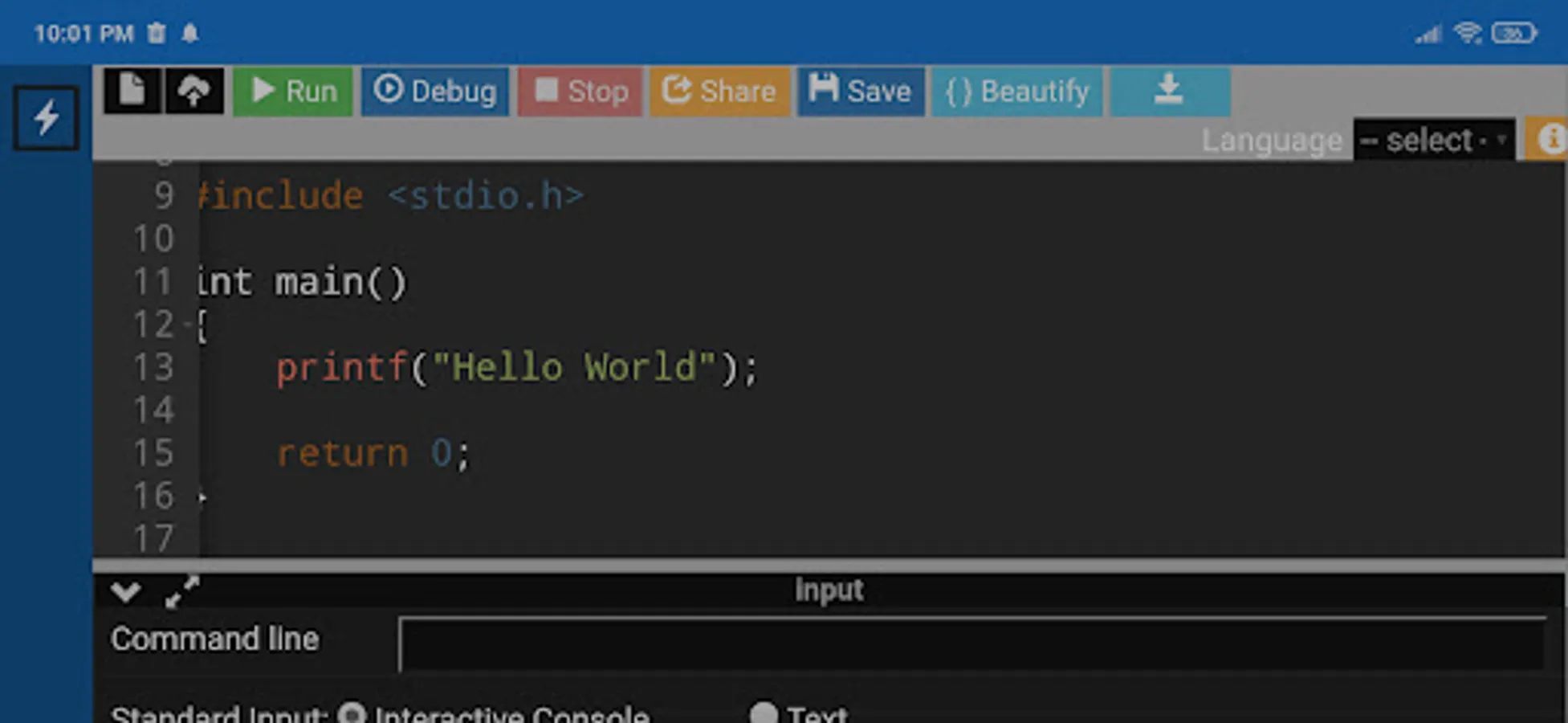
Task: Click line number 10 in the gutter
Action: click(153, 239)
